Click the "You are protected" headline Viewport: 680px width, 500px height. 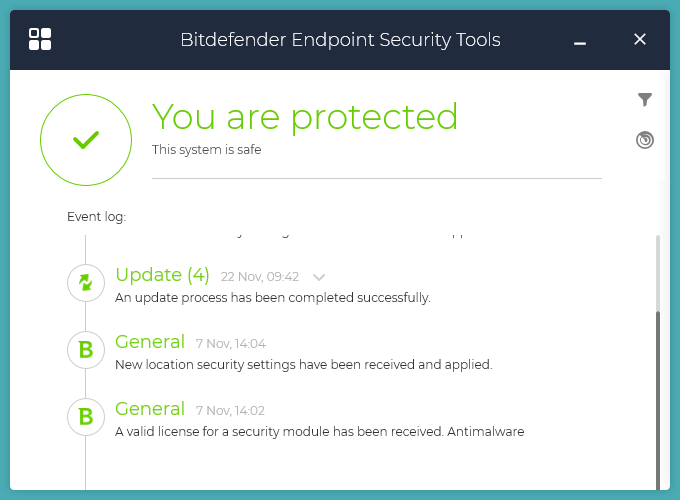pyautogui.click(x=305, y=117)
